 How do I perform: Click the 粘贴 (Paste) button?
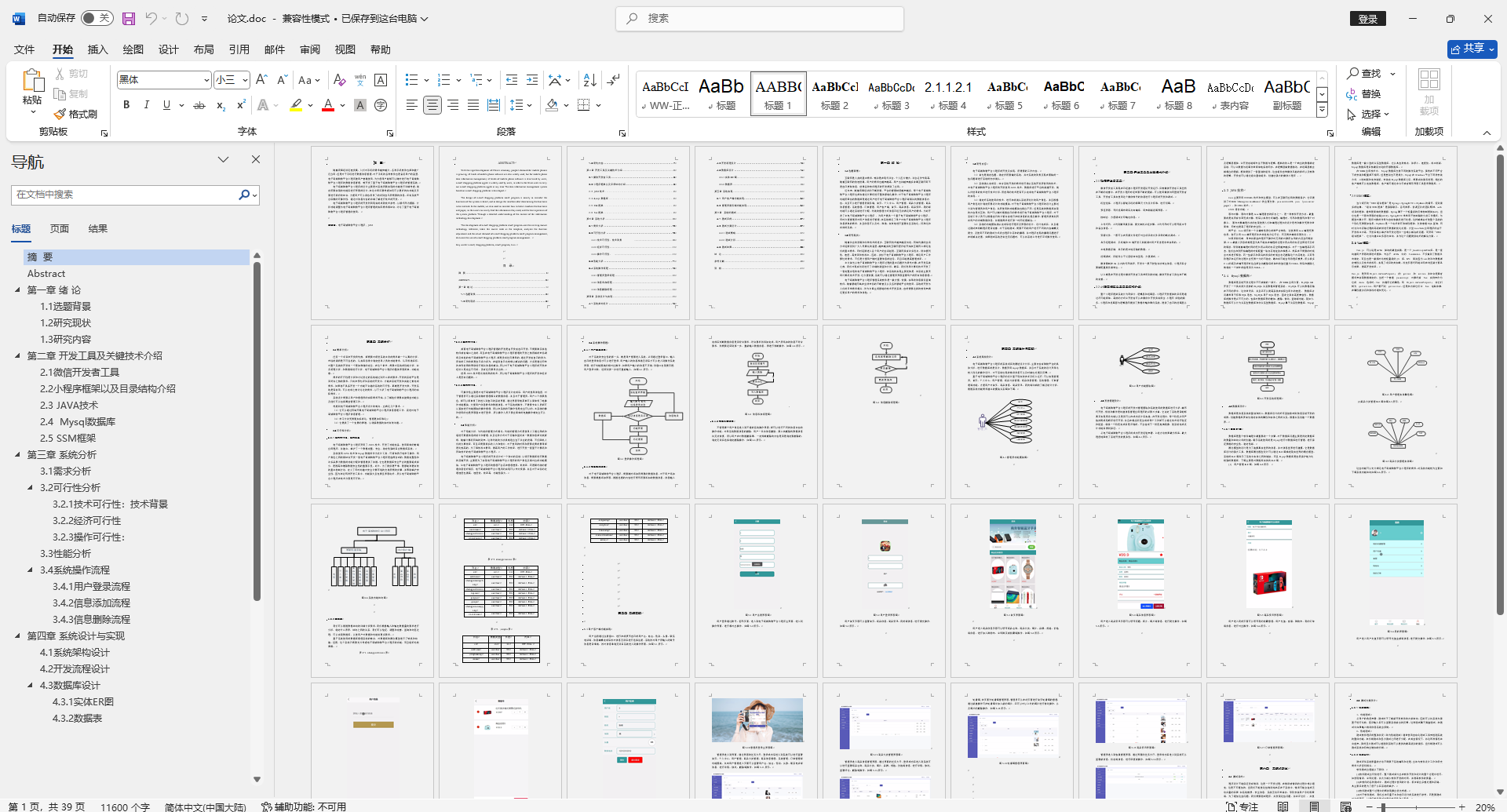click(32, 93)
